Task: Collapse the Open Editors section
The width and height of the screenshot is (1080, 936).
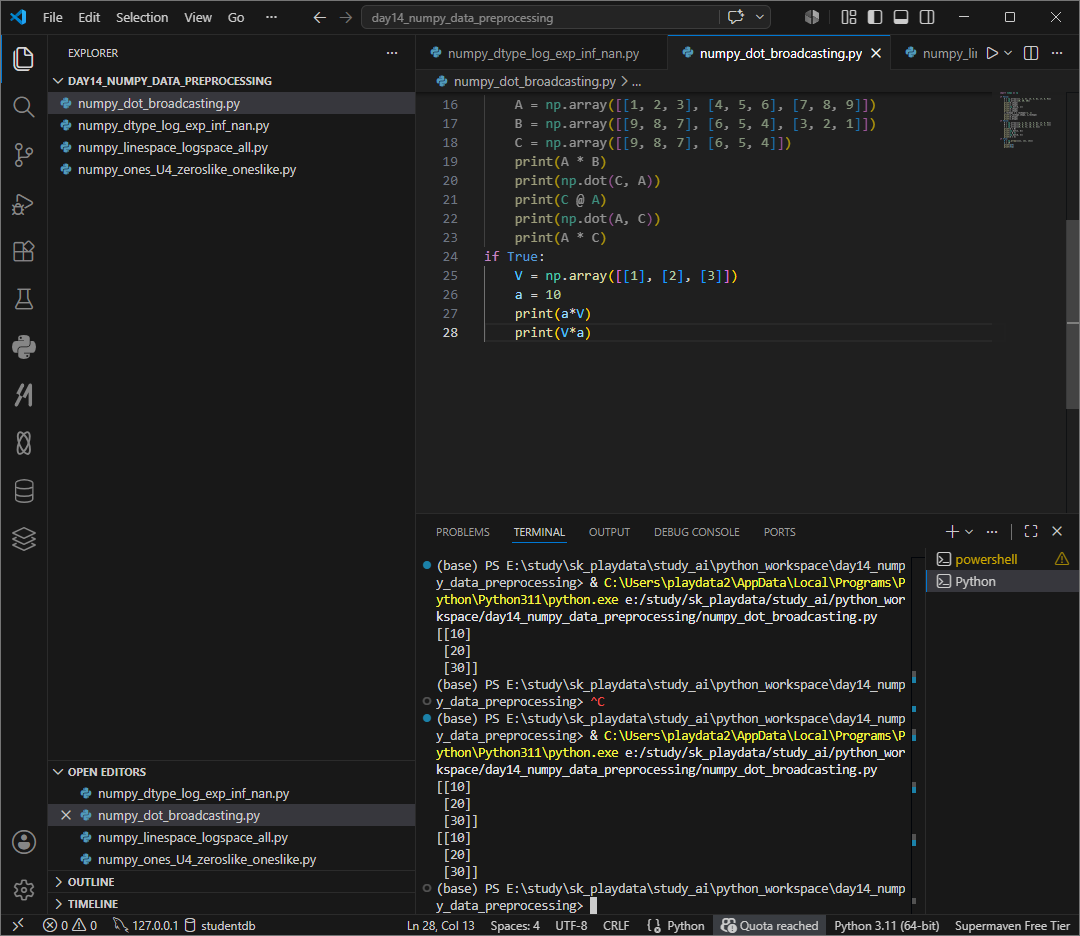Action: (106, 771)
